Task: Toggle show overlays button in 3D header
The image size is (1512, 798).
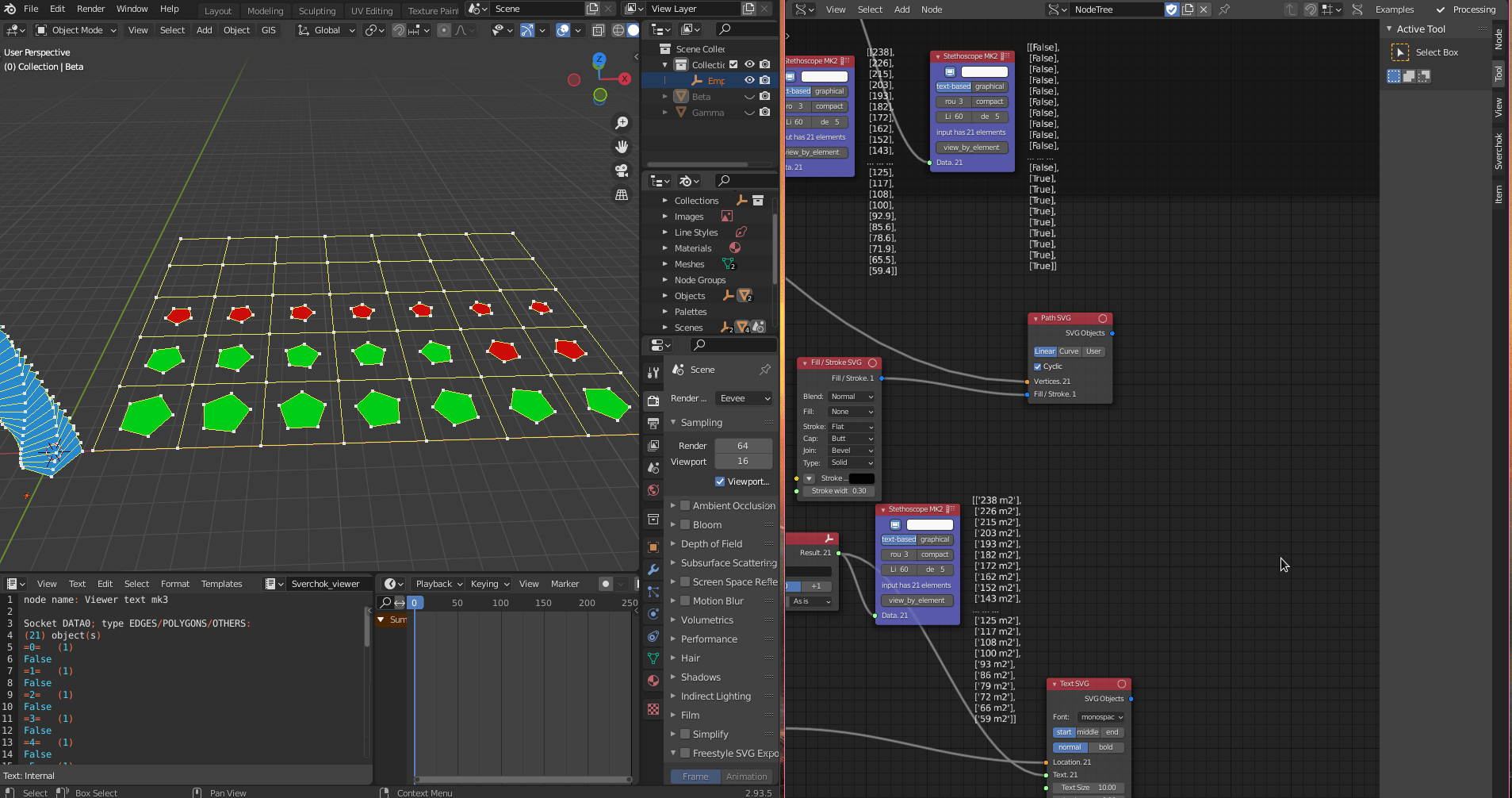Action: (x=563, y=30)
